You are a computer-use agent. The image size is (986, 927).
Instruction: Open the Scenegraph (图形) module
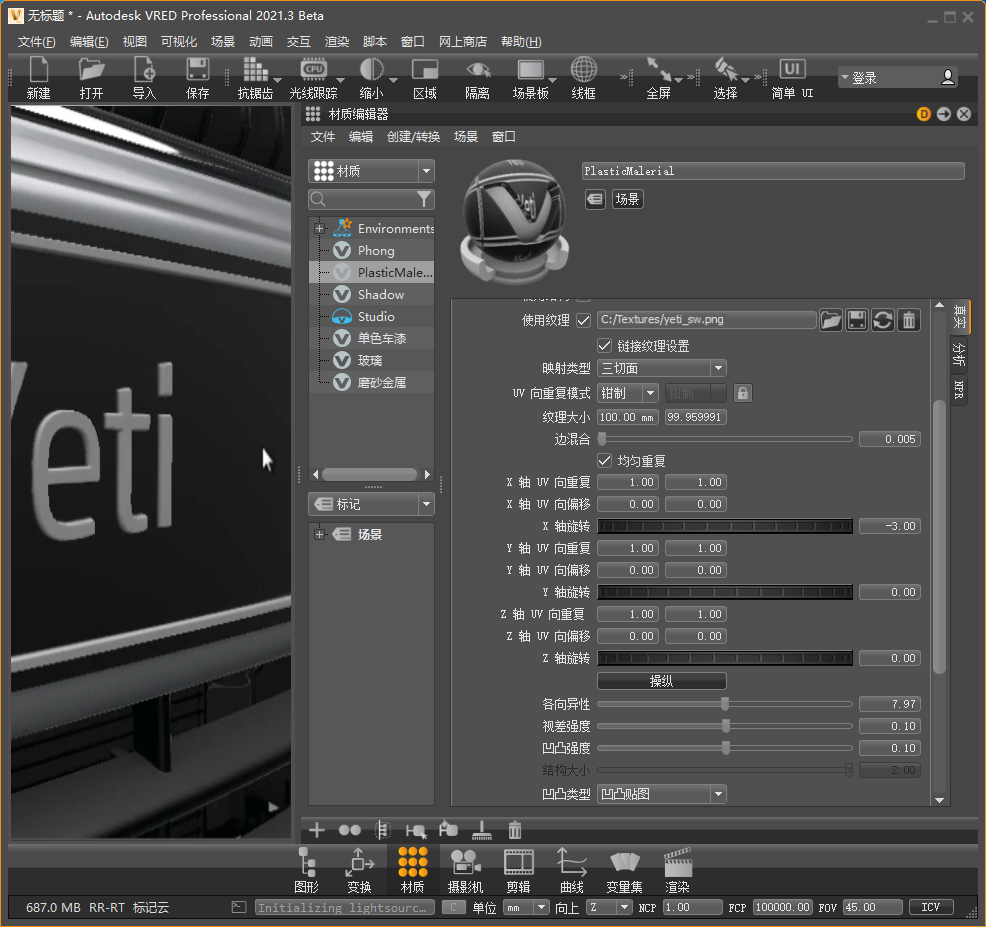[307, 870]
